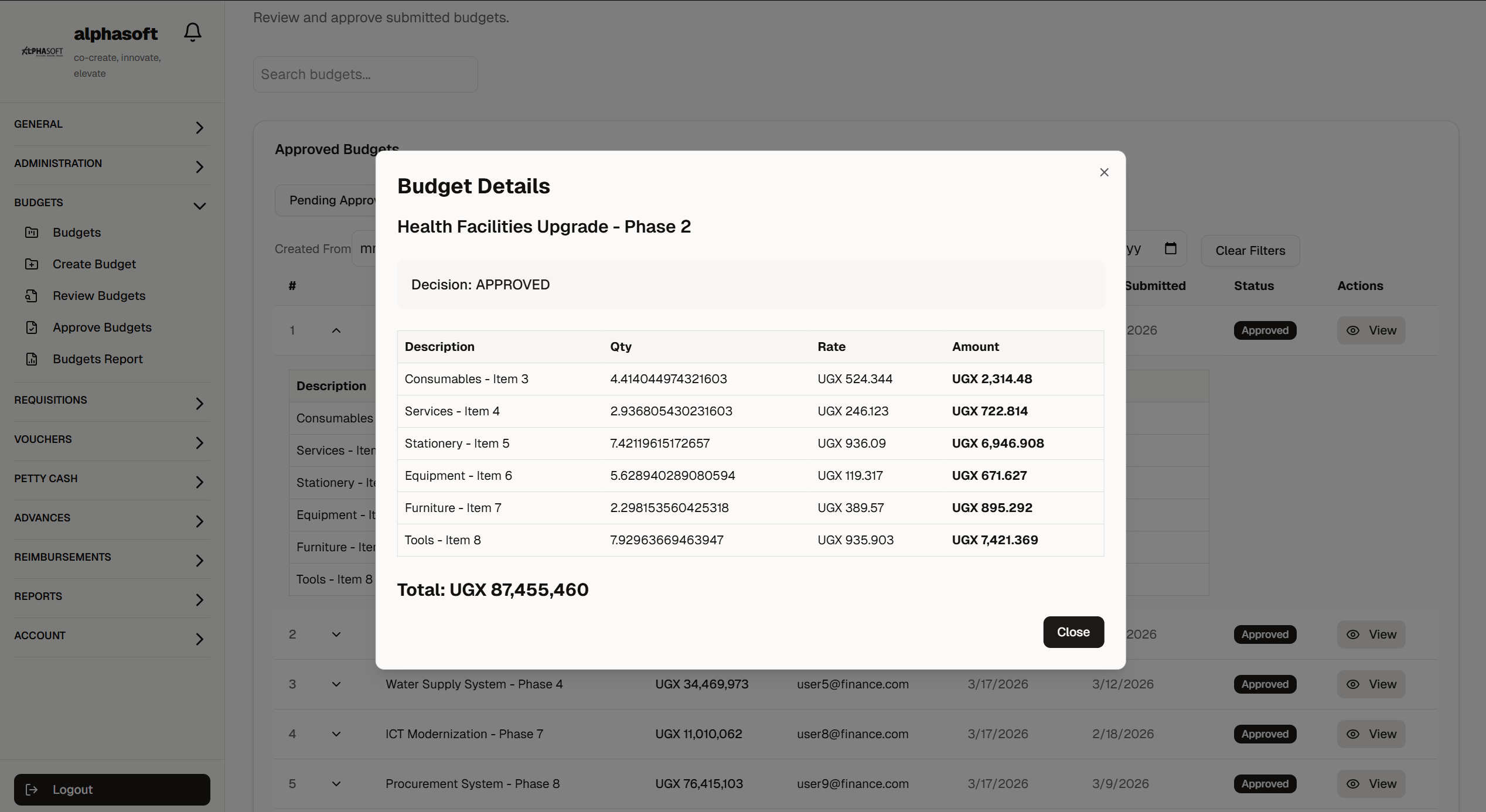Image resolution: width=1486 pixels, height=812 pixels.
Task: Click the Review Budgets icon
Action: [32, 296]
